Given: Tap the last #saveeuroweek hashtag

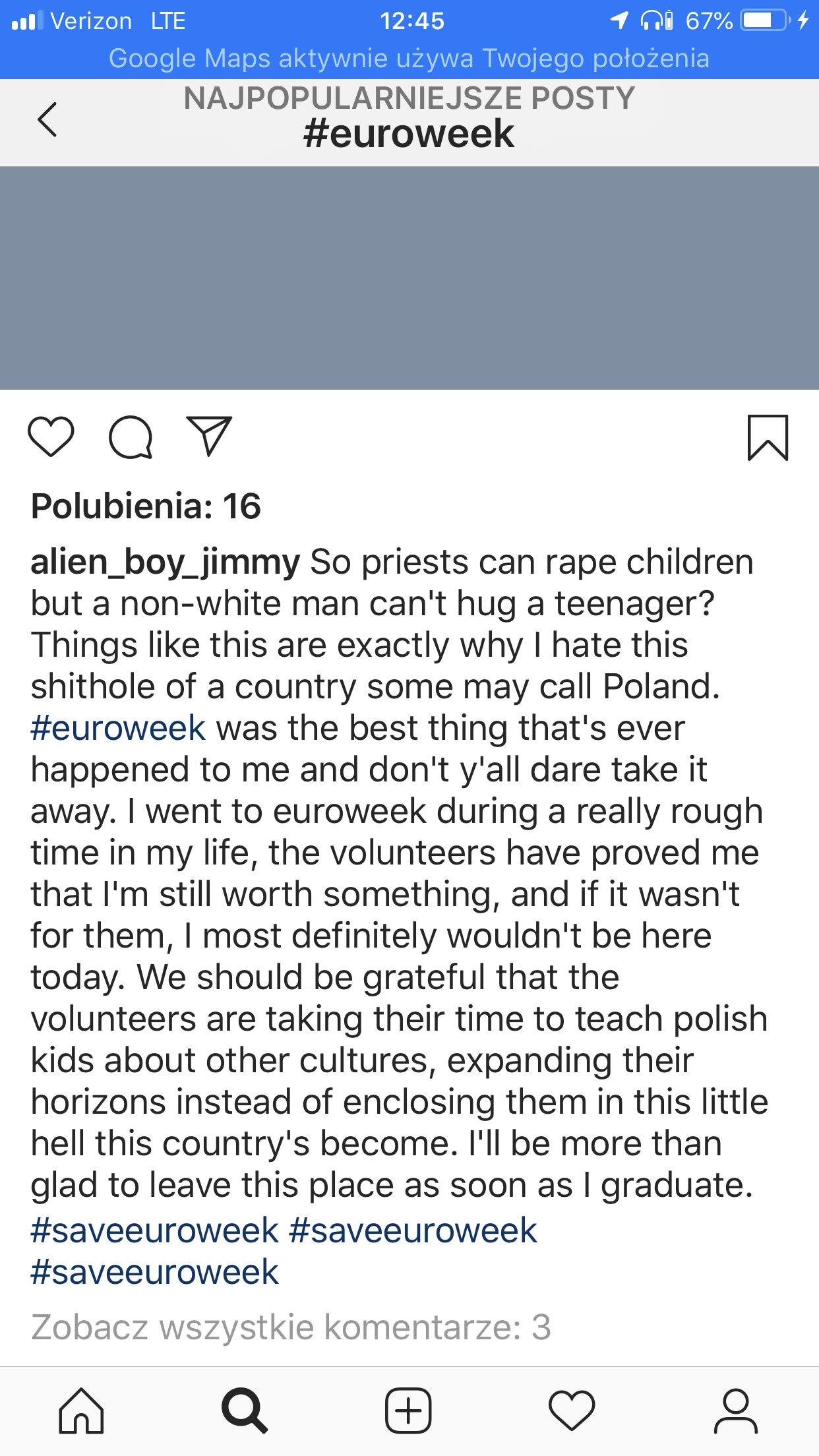Looking at the screenshot, I should pyautogui.click(x=154, y=1272).
